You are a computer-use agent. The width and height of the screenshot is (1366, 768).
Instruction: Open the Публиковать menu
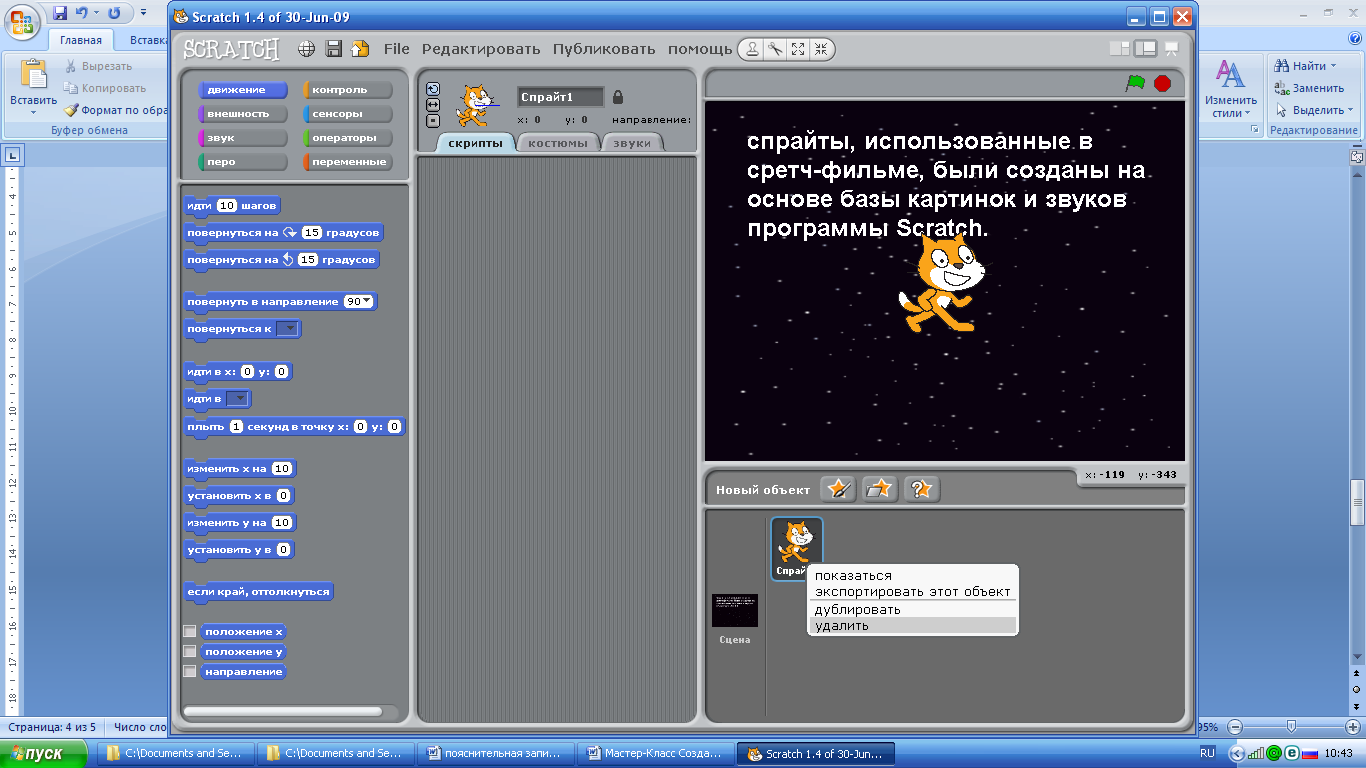(x=604, y=49)
